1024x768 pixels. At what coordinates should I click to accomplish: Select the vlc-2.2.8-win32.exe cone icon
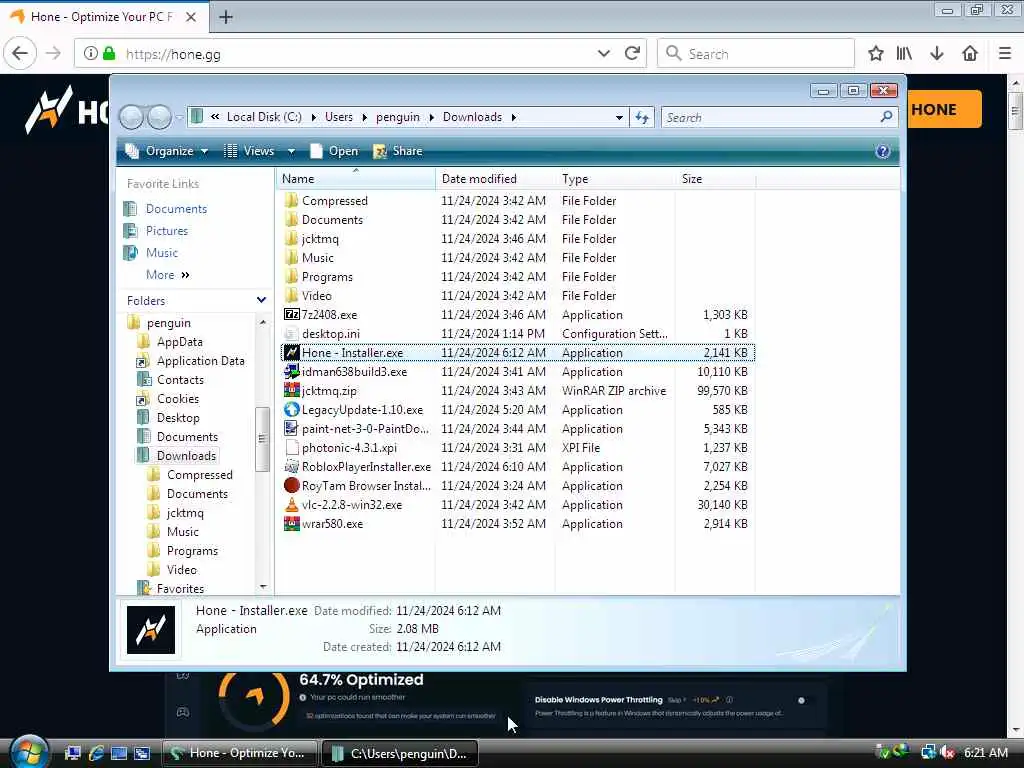click(x=291, y=504)
